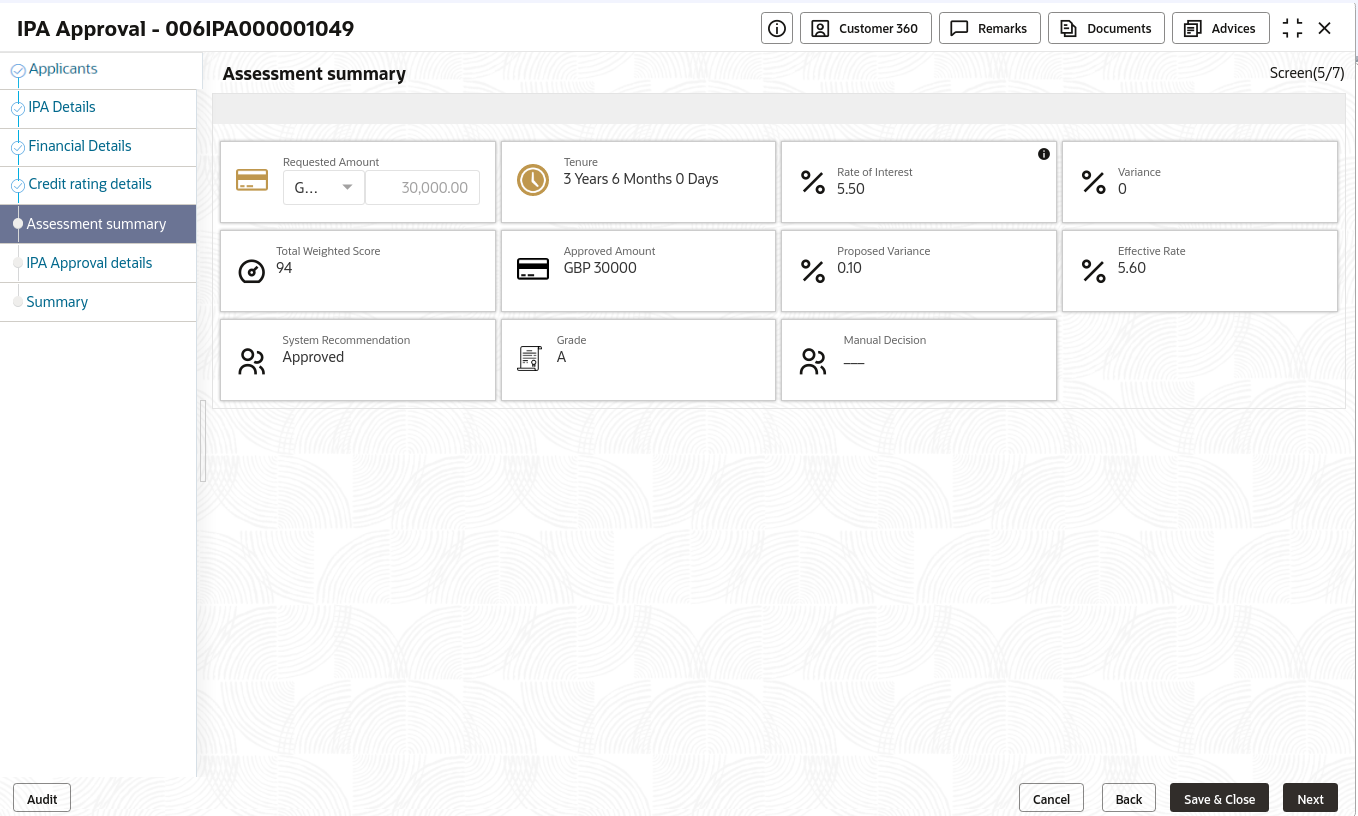
Task: Click the collapse fullscreen icon
Action: pos(1292,28)
